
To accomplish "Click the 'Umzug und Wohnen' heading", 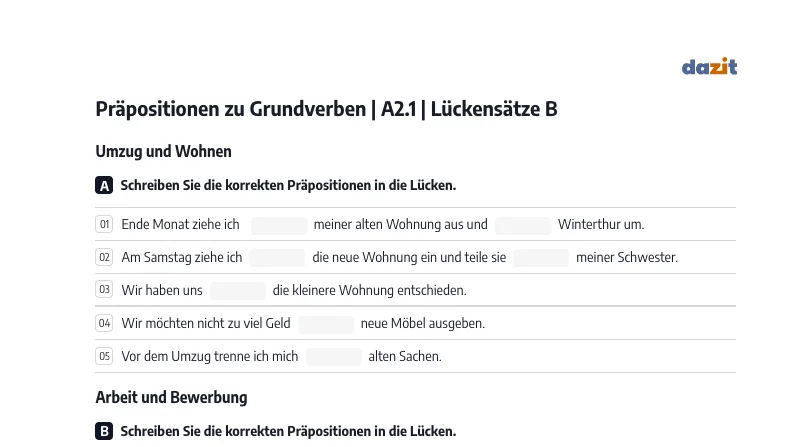I will pyautogui.click(x=164, y=151).
